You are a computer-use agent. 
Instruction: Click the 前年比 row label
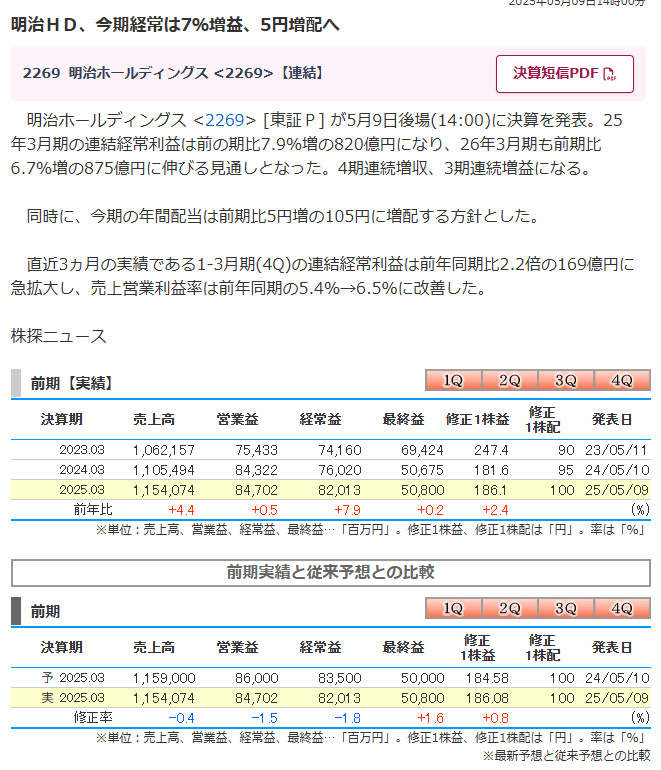[x=93, y=510]
